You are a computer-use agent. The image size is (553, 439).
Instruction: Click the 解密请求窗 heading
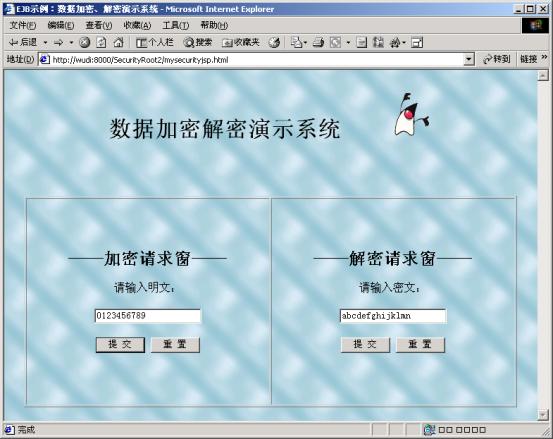click(x=393, y=258)
